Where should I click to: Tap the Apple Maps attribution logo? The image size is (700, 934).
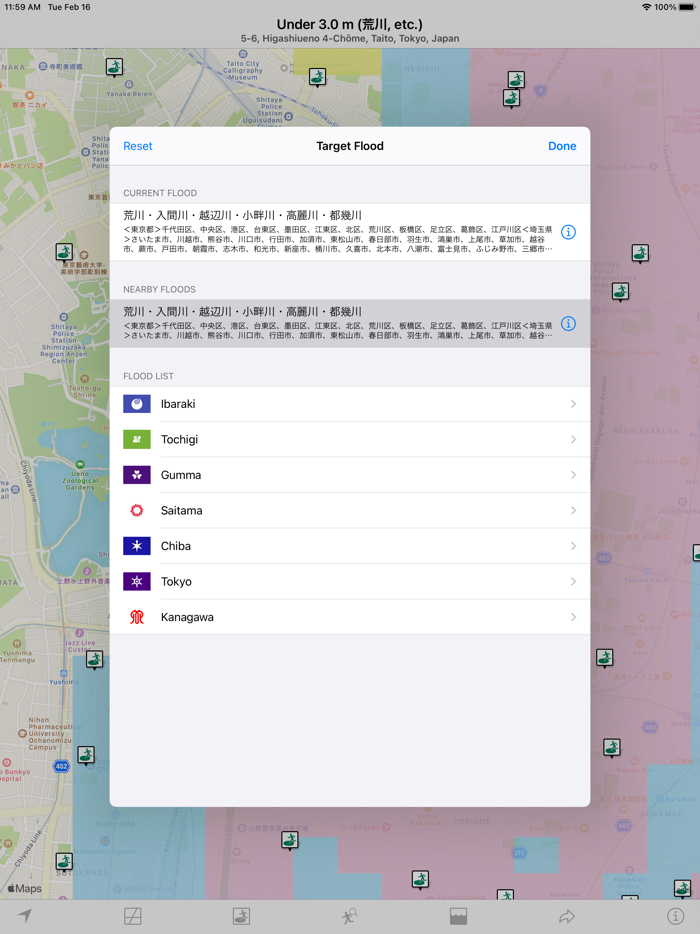tap(24, 889)
